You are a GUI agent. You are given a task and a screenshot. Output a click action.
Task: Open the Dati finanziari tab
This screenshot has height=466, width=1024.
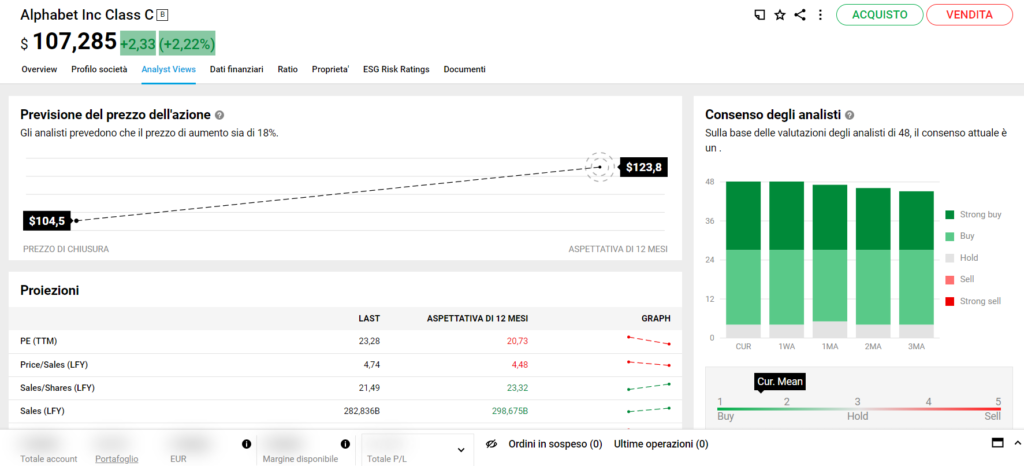[x=236, y=69]
